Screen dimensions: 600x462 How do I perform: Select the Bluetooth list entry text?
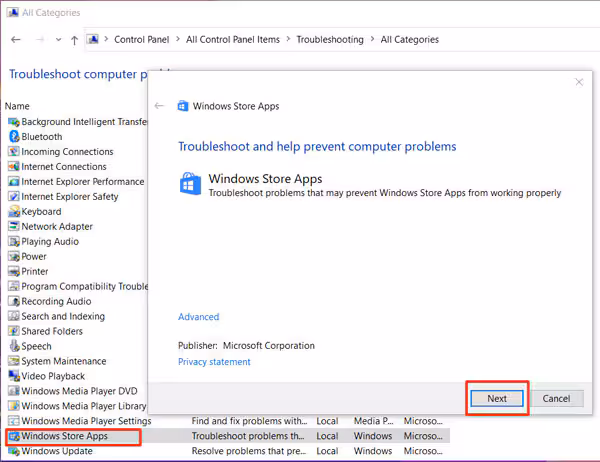coord(42,137)
